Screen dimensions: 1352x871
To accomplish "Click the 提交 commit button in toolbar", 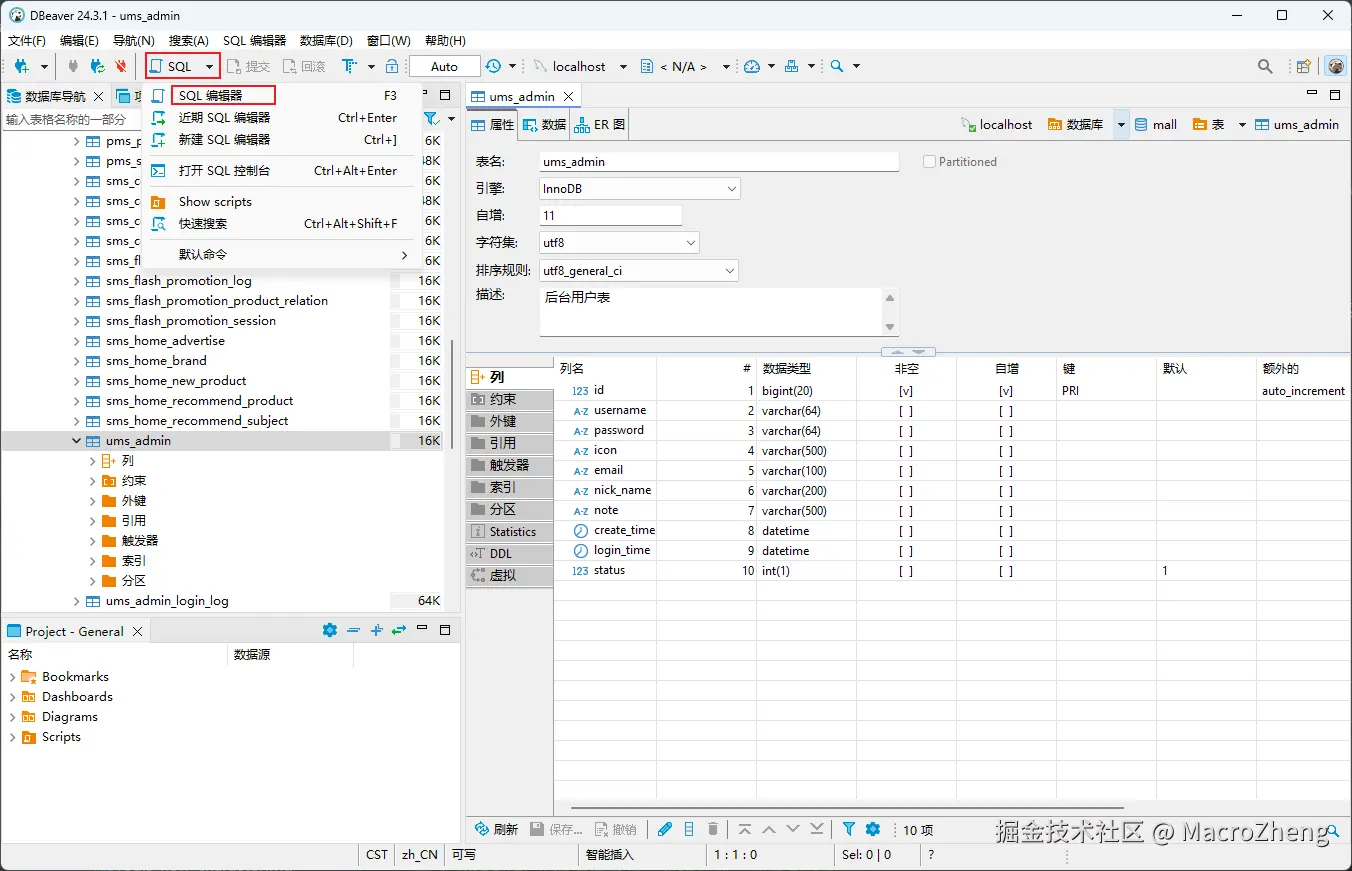I will [249, 66].
